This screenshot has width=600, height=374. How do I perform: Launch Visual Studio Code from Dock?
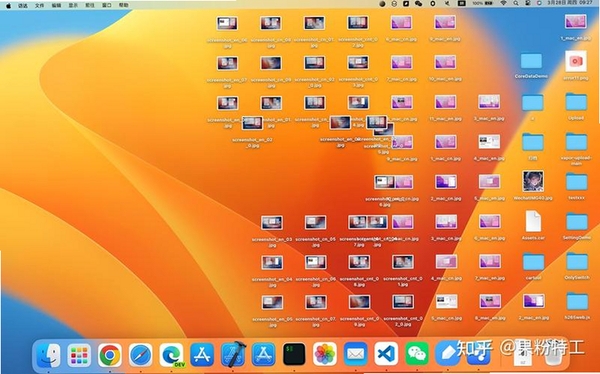coord(386,354)
